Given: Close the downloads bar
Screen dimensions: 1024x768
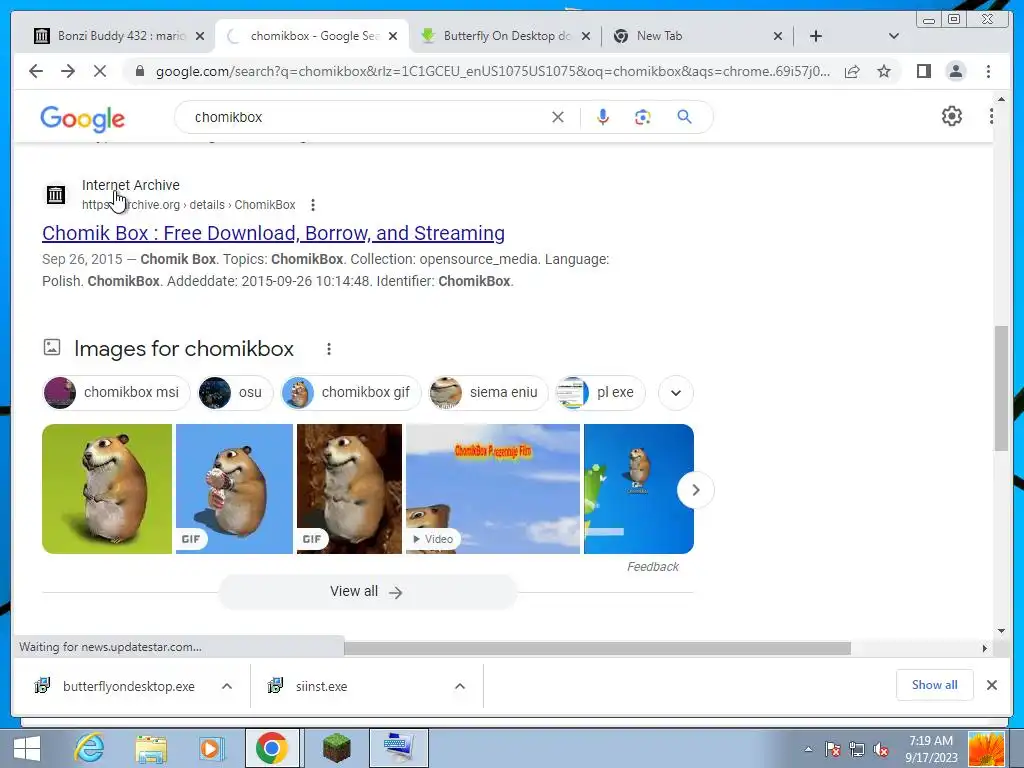Looking at the screenshot, I should pos(991,685).
